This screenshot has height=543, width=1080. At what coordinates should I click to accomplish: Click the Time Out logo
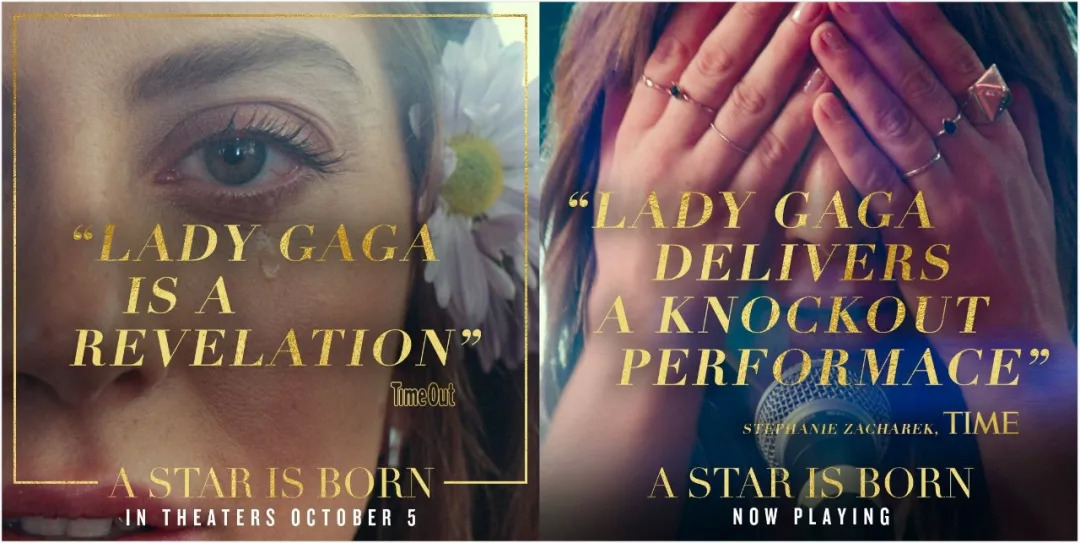tap(423, 394)
